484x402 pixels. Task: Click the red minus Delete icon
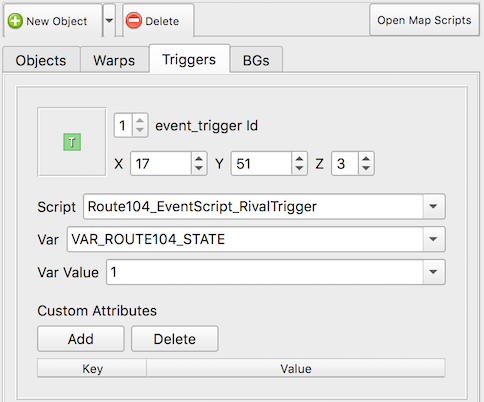pos(134,21)
